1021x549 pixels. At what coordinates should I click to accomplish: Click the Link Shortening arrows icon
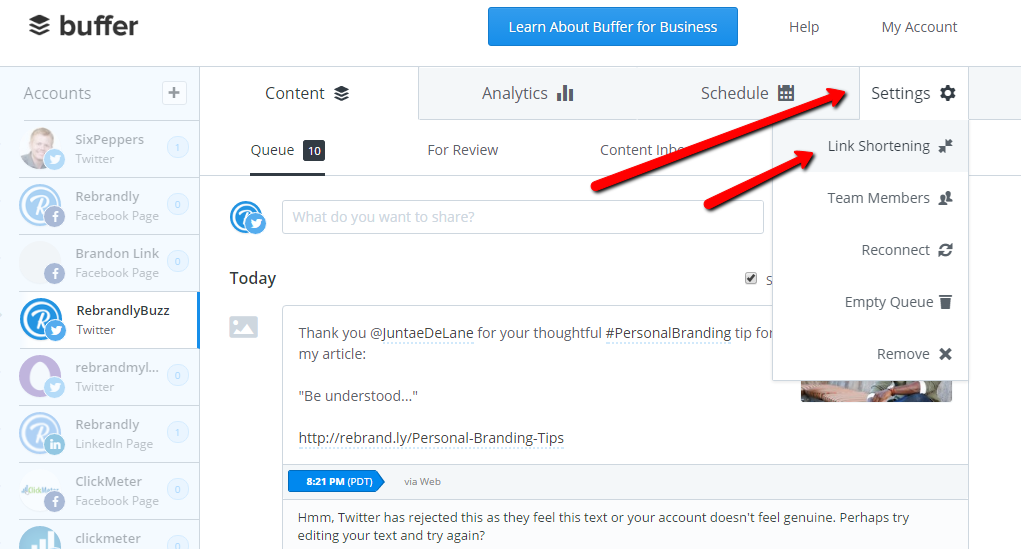point(945,146)
